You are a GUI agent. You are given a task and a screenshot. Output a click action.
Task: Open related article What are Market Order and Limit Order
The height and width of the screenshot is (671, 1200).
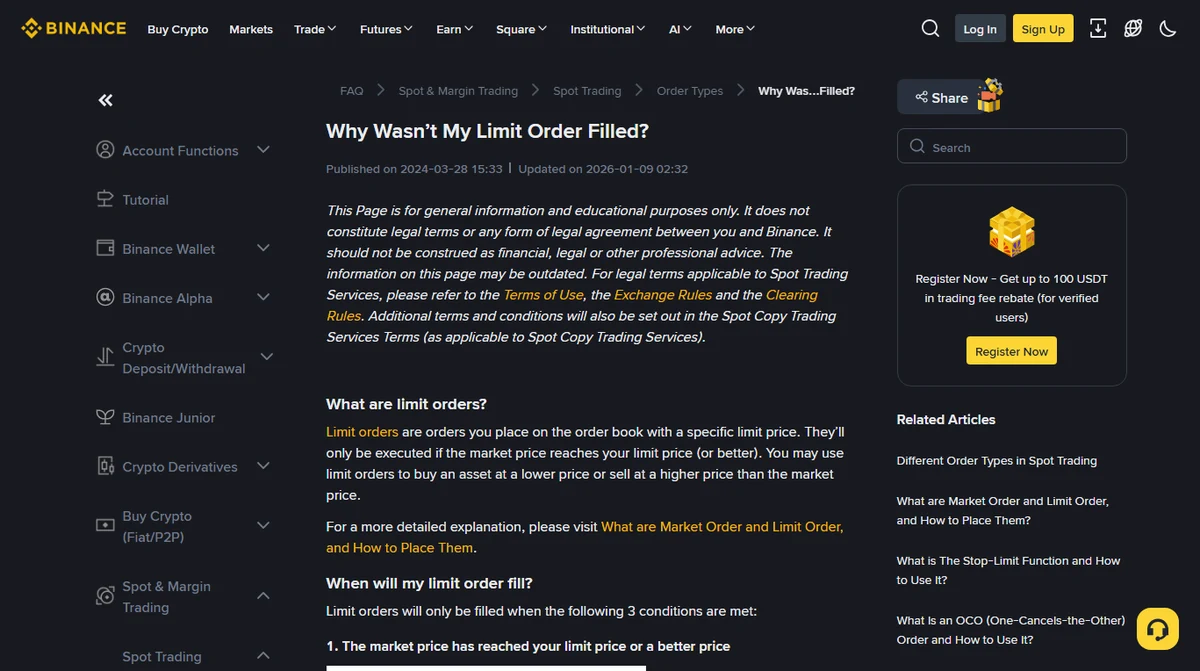1003,511
